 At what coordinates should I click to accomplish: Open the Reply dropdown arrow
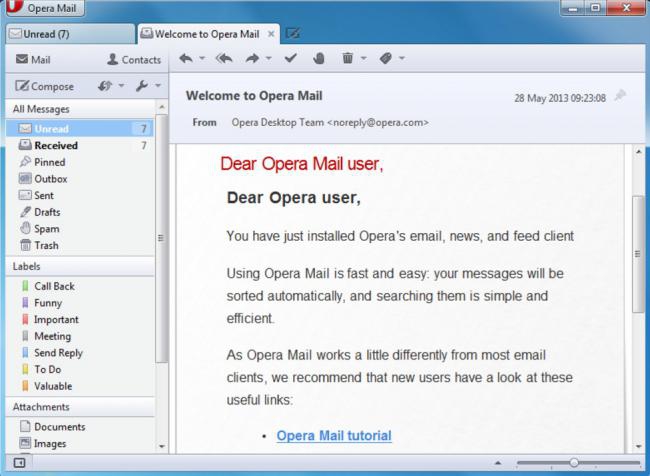pos(202,58)
